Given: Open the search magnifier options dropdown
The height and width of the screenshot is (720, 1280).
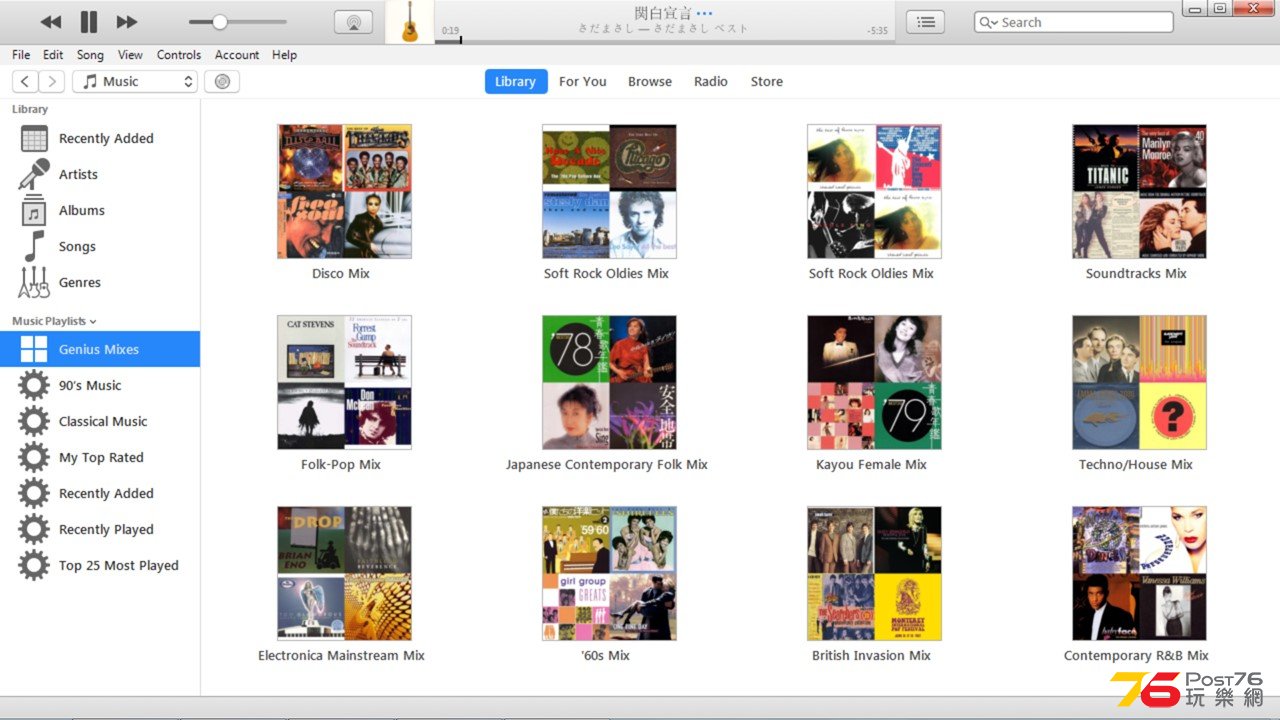Looking at the screenshot, I should pos(989,22).
